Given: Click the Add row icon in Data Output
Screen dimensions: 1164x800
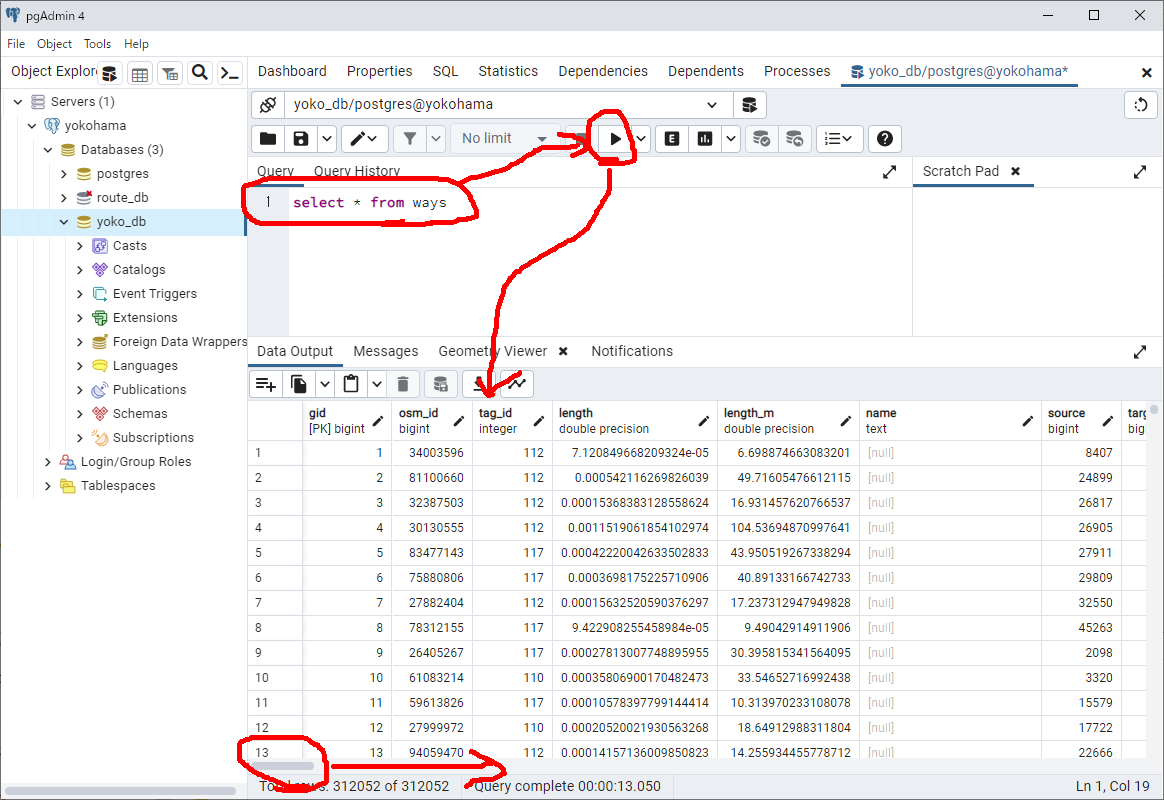Looking at the screenshot, I should click(x=265, y=383).
